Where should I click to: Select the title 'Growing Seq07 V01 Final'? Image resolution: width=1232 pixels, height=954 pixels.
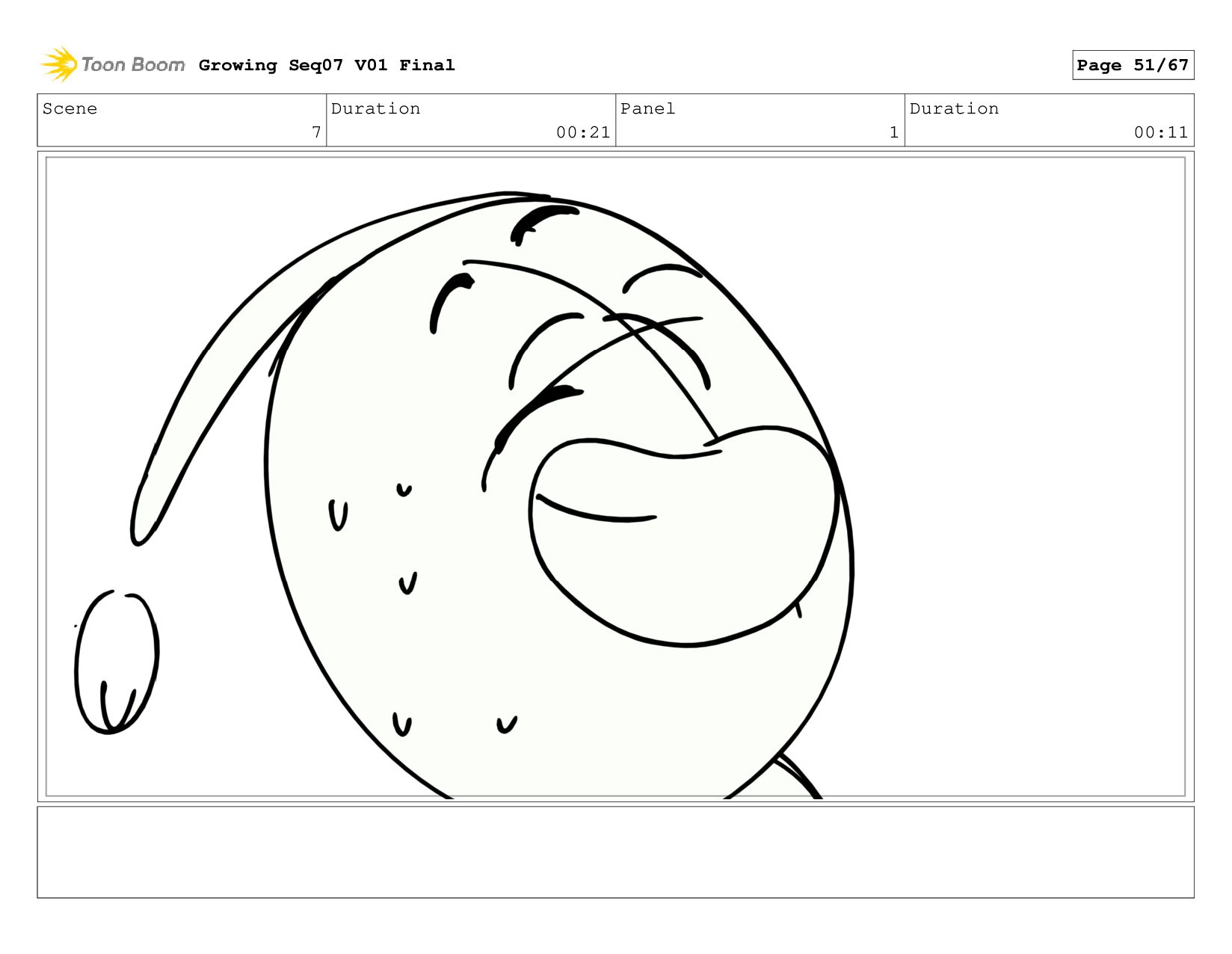click(x=327, y=65)
